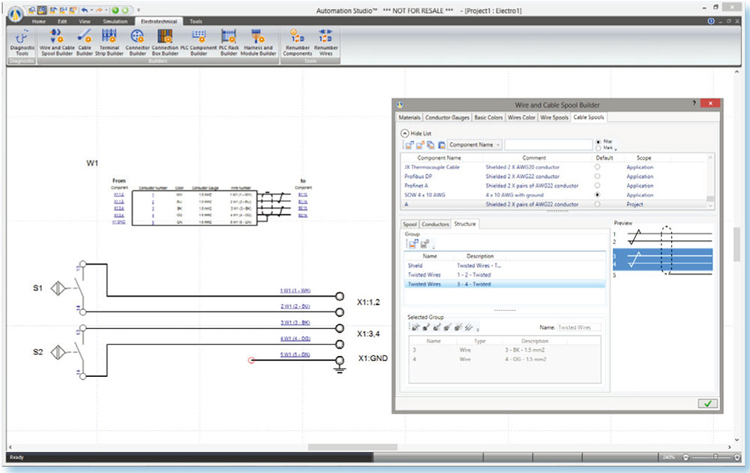Sort list by Component Name header
750x473 pixels.
pos(439,158)
